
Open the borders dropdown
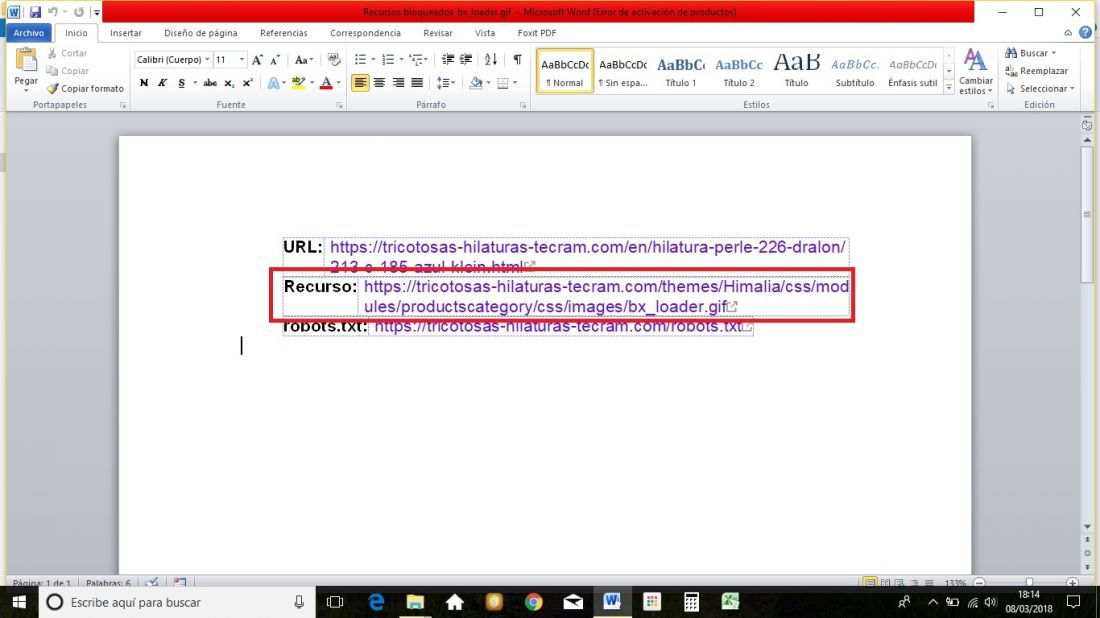click(x=515, y=83)
